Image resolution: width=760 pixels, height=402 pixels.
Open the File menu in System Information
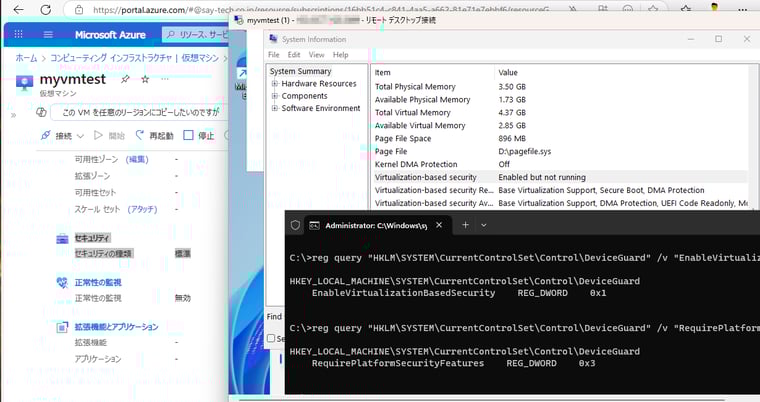tap(274, 55)
